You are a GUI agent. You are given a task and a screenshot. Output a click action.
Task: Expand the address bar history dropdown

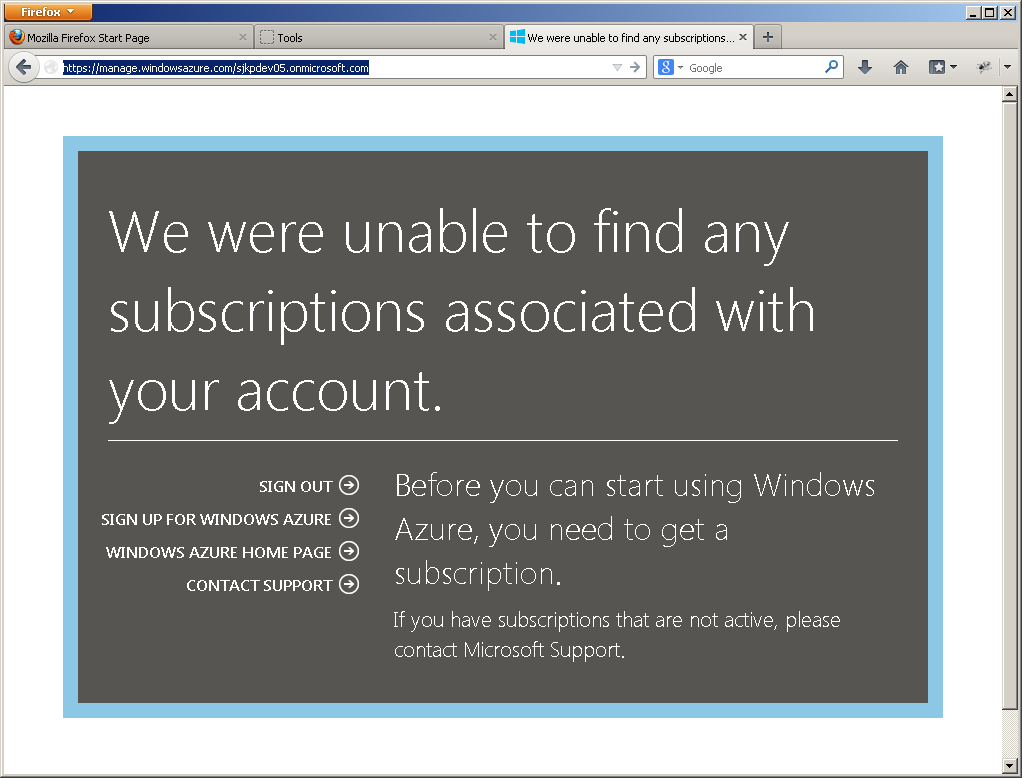click(617, 67)
